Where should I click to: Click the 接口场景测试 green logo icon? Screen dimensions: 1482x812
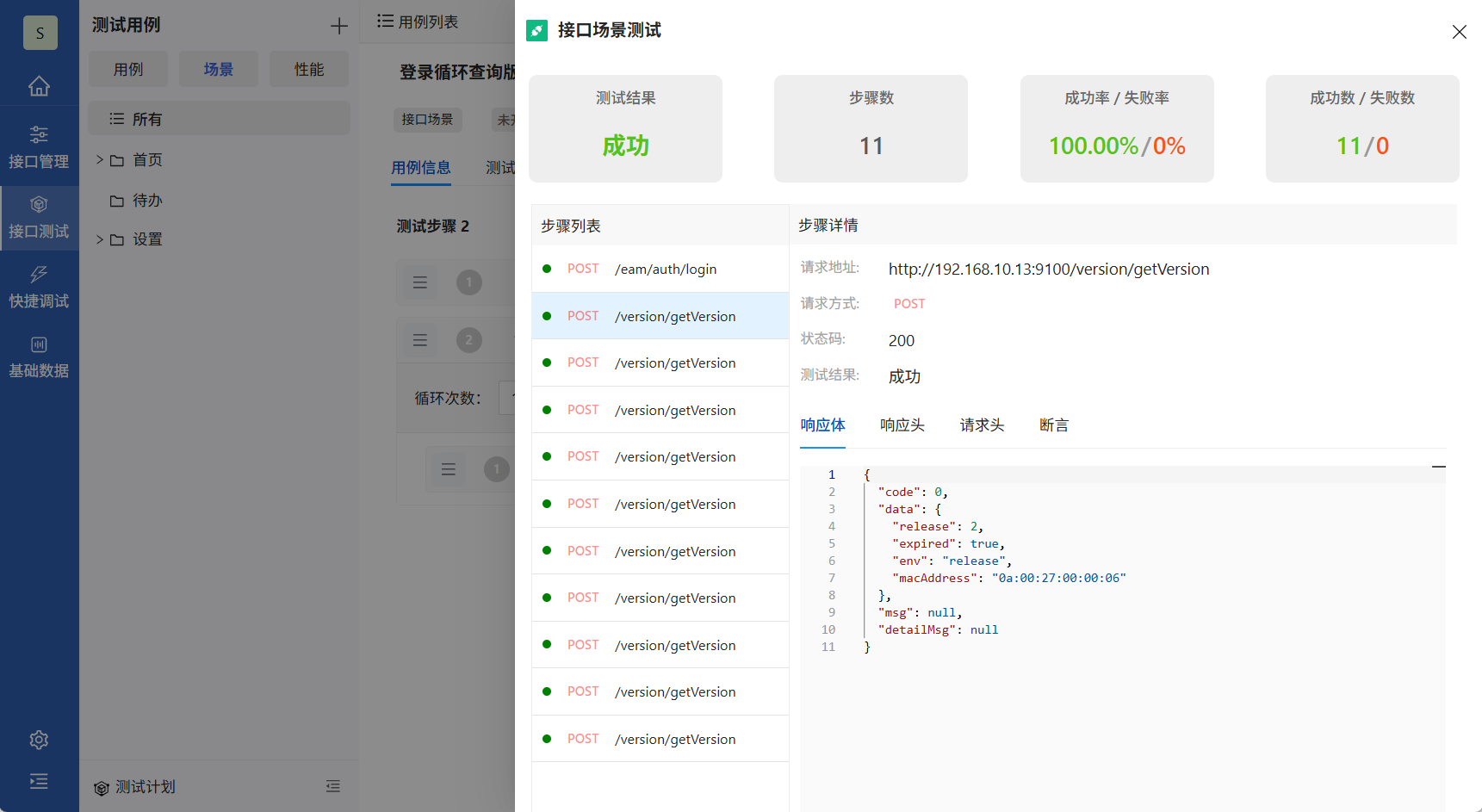click(536, 31)
